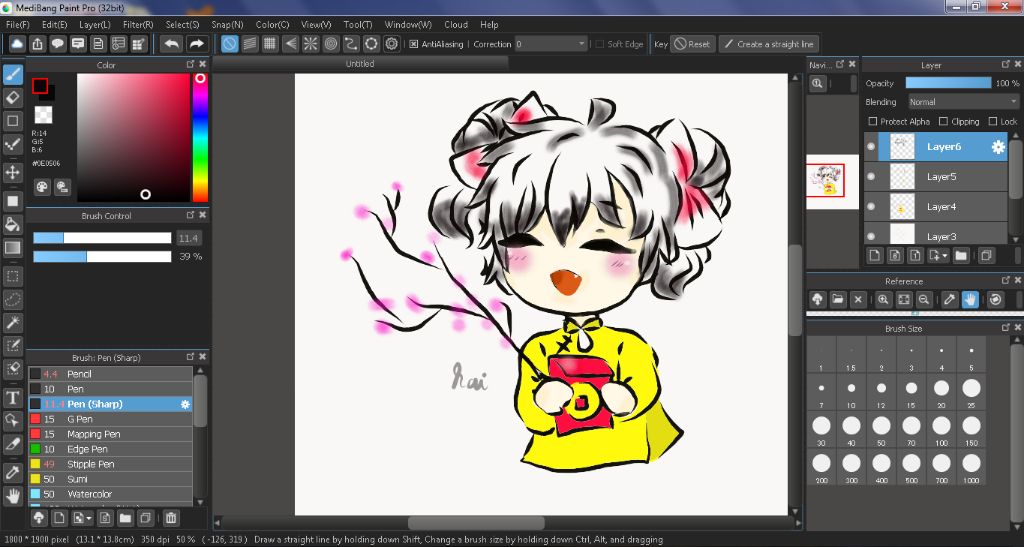1024x547 pixels.
Task: Open image folder in Reference panel
Action: pos(838,300)
